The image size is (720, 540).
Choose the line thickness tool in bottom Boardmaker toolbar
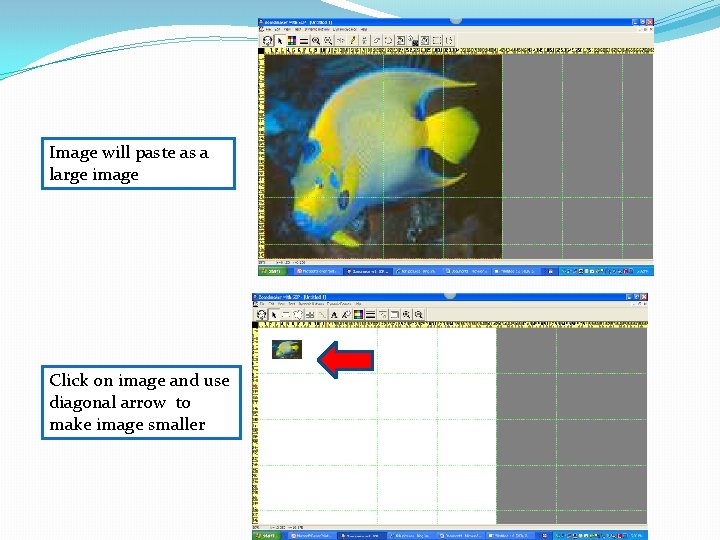[x=370, y=315]
